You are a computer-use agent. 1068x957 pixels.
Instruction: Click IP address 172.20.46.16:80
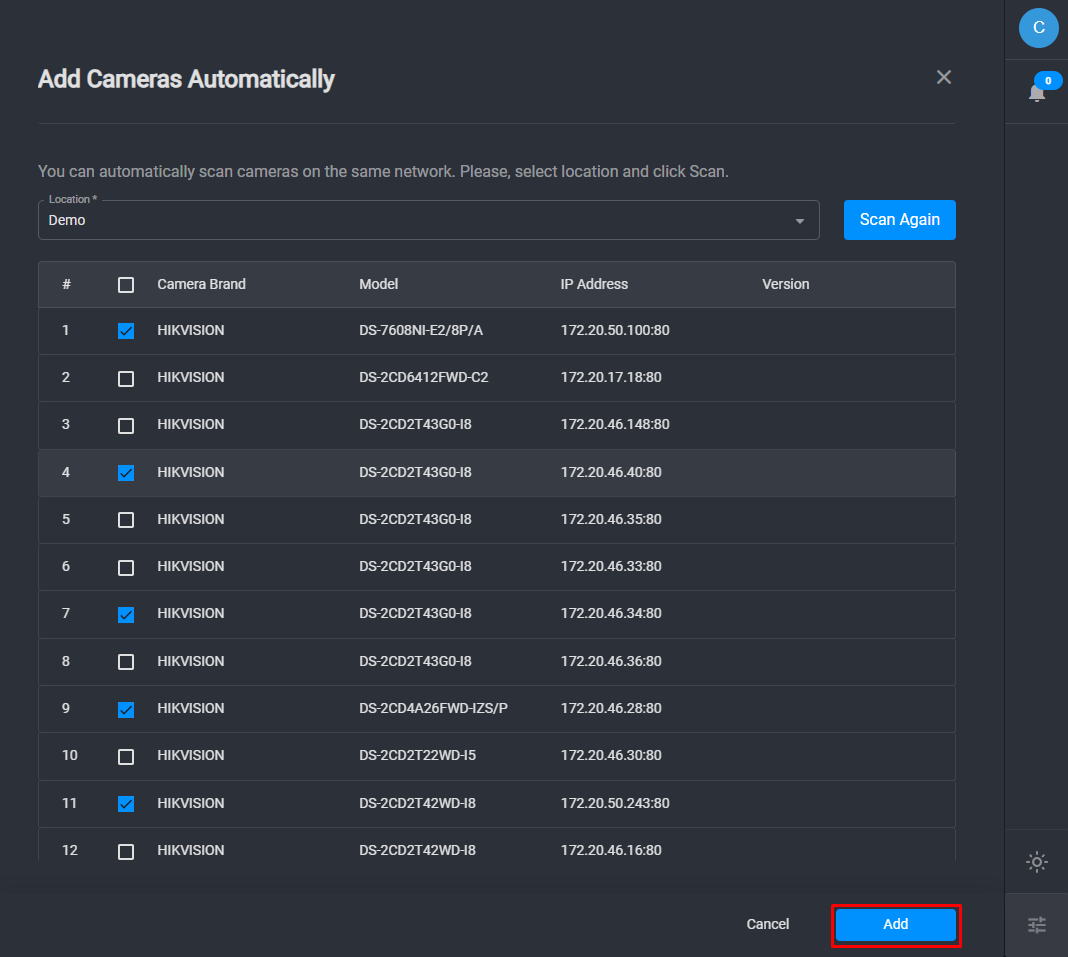611,850
